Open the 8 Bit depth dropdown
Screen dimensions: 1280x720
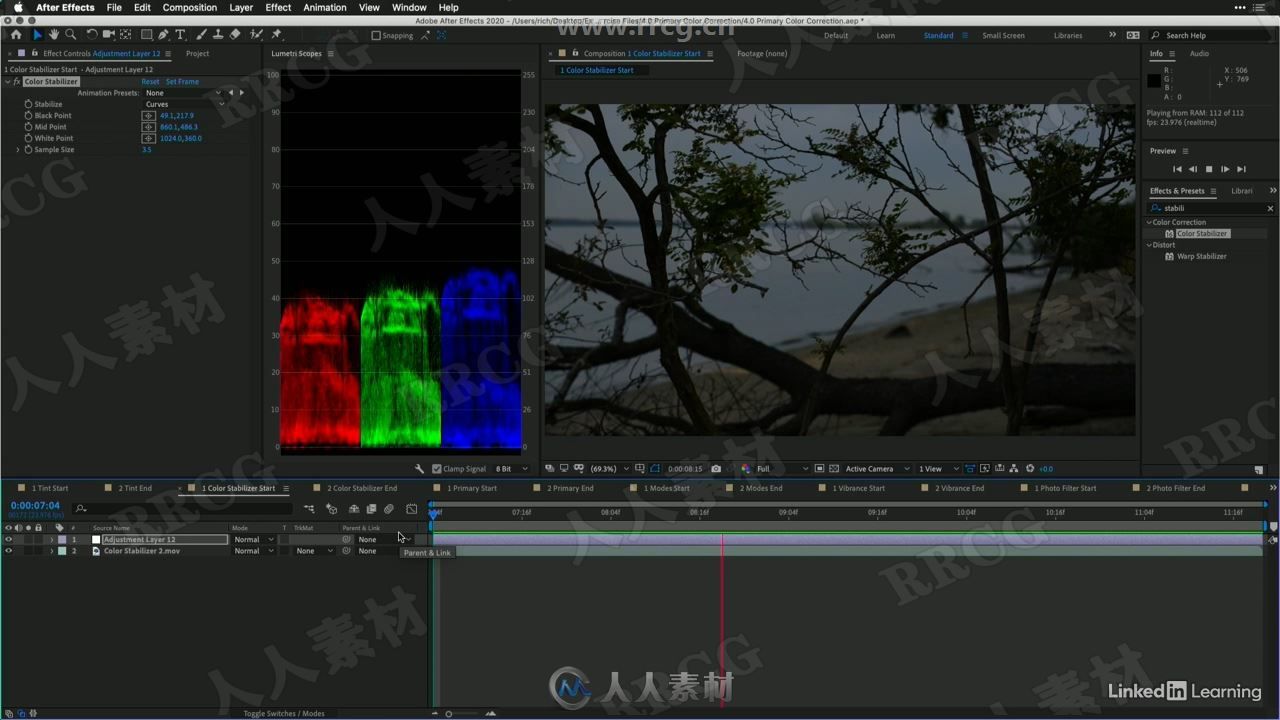[x=511, y=469]
